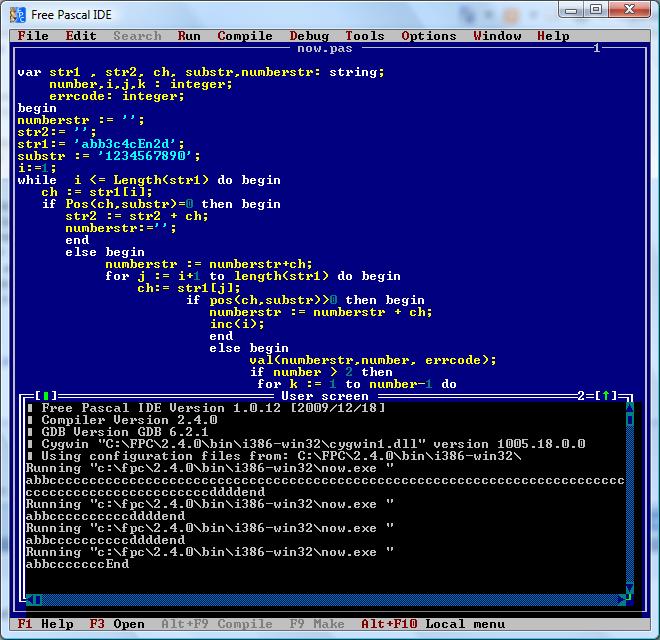
Task: Click F3 Open in the status bar
Action: pyautogui.click(x=117, y=624)
